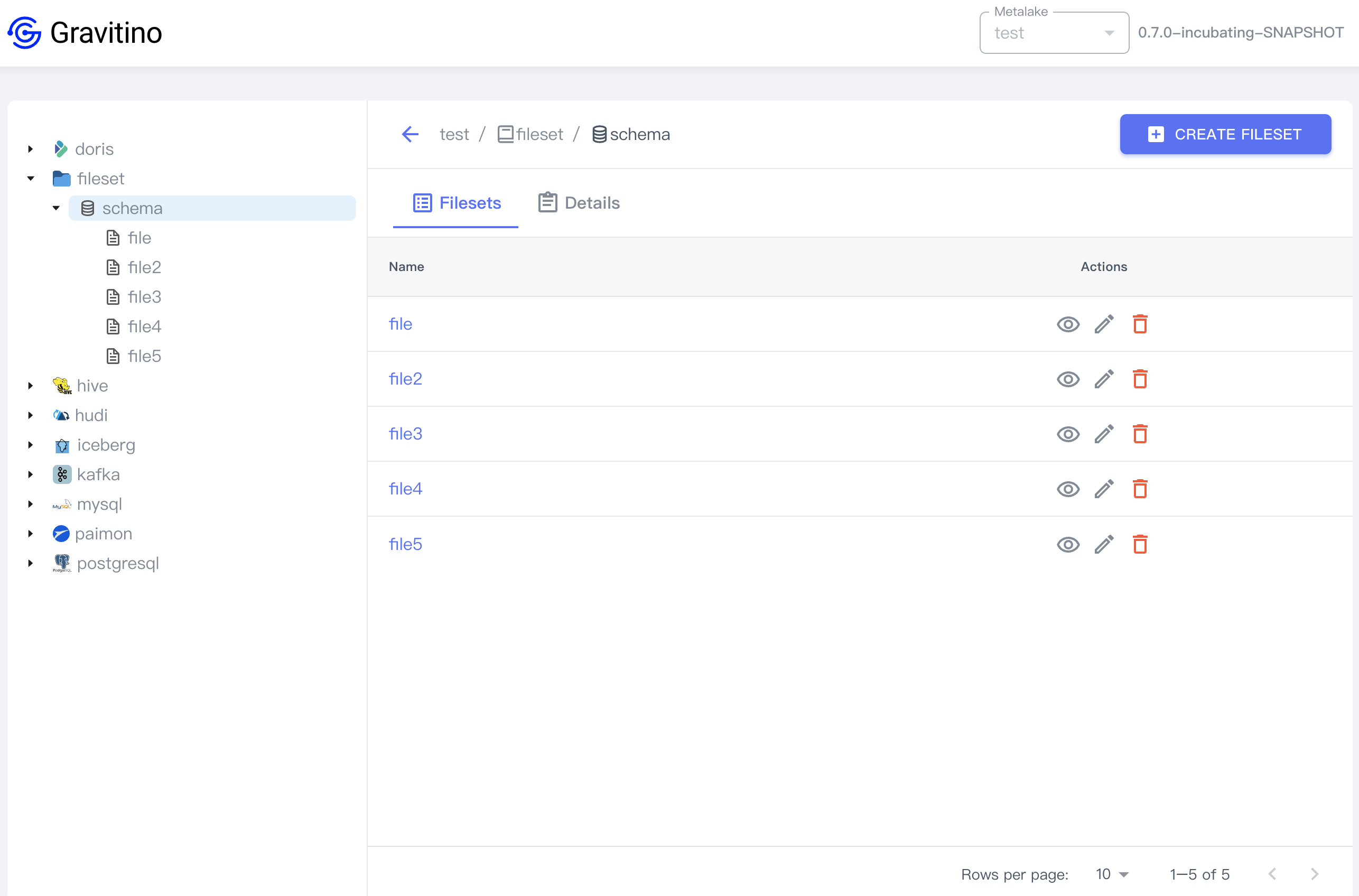
Task: Click the delete trash icon for file5
Action: [x=1140, y=544]
